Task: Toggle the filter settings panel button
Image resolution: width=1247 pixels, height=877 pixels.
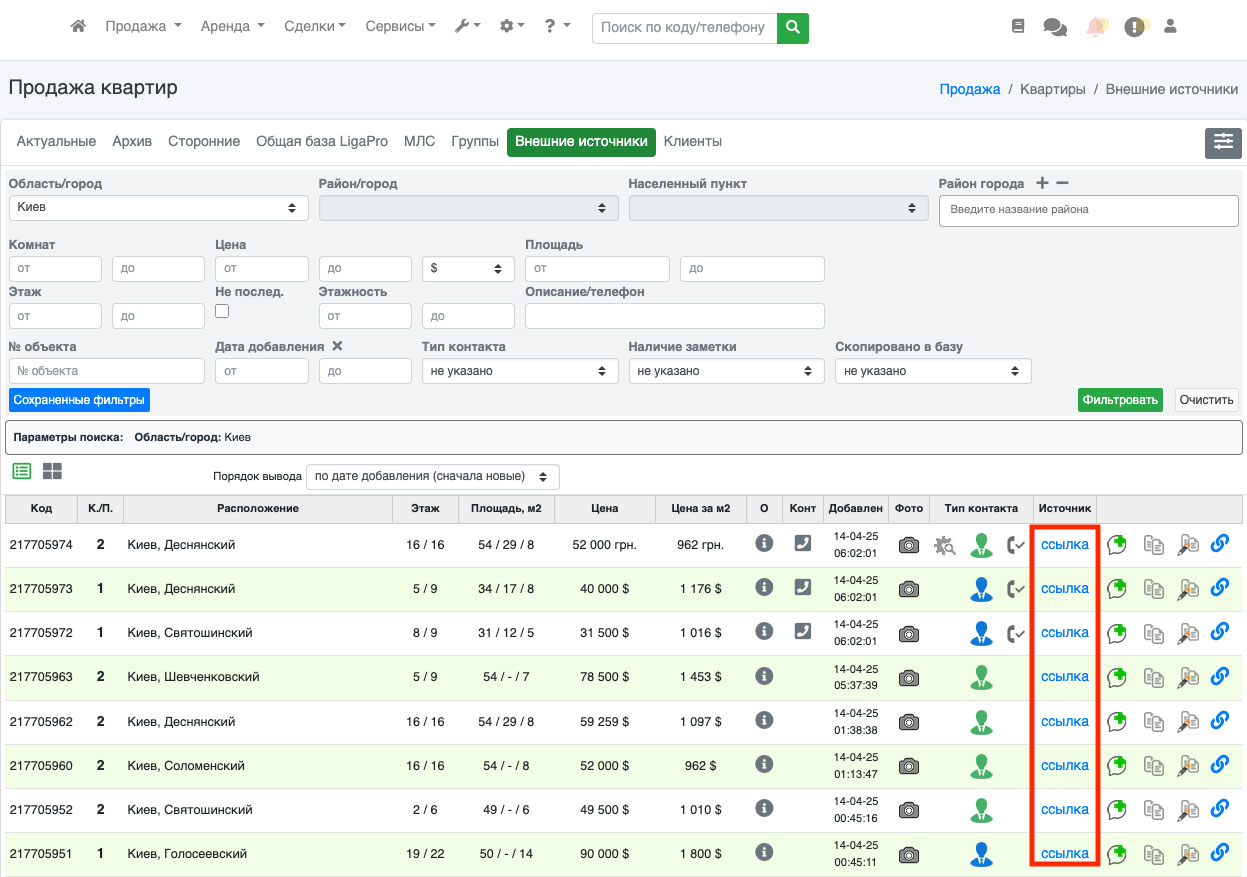Action: coord(1223,143)
